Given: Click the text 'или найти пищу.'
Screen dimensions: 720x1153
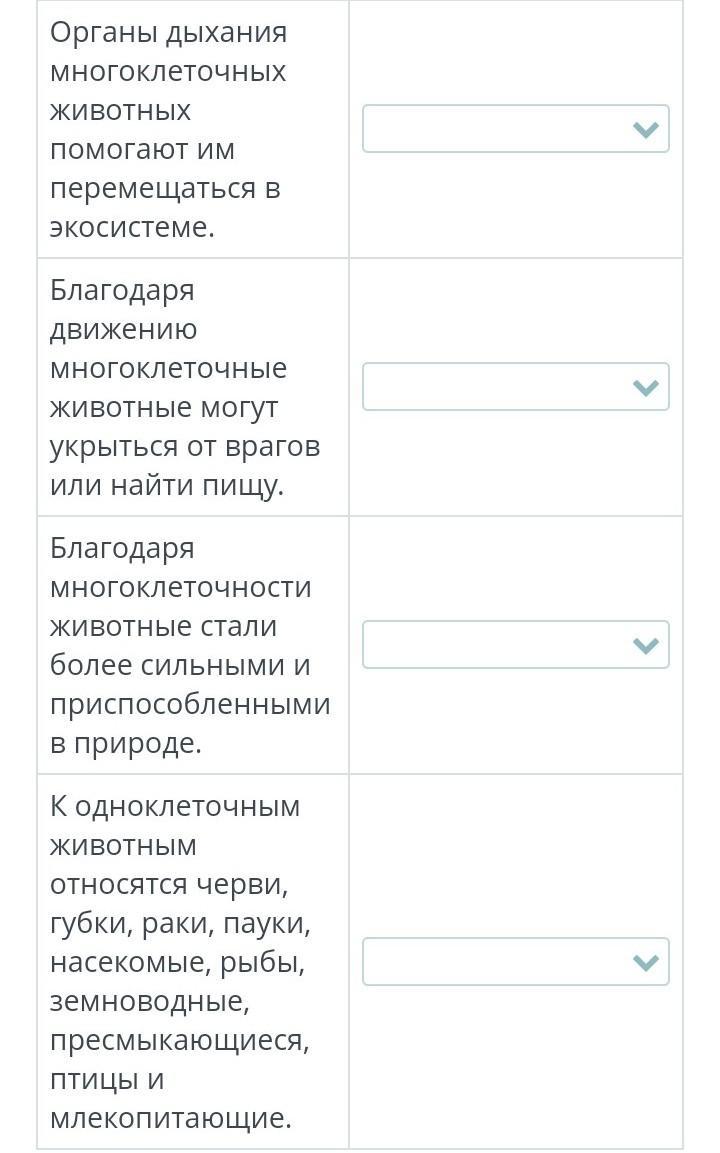Looking at the screenshot, I should (167, 486).
